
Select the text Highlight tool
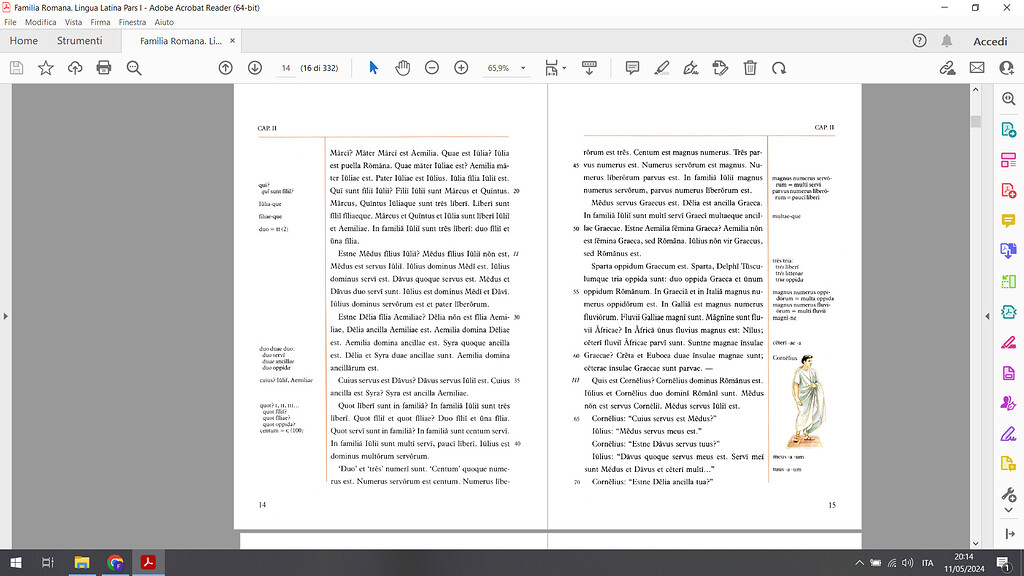tap(661, 67)
